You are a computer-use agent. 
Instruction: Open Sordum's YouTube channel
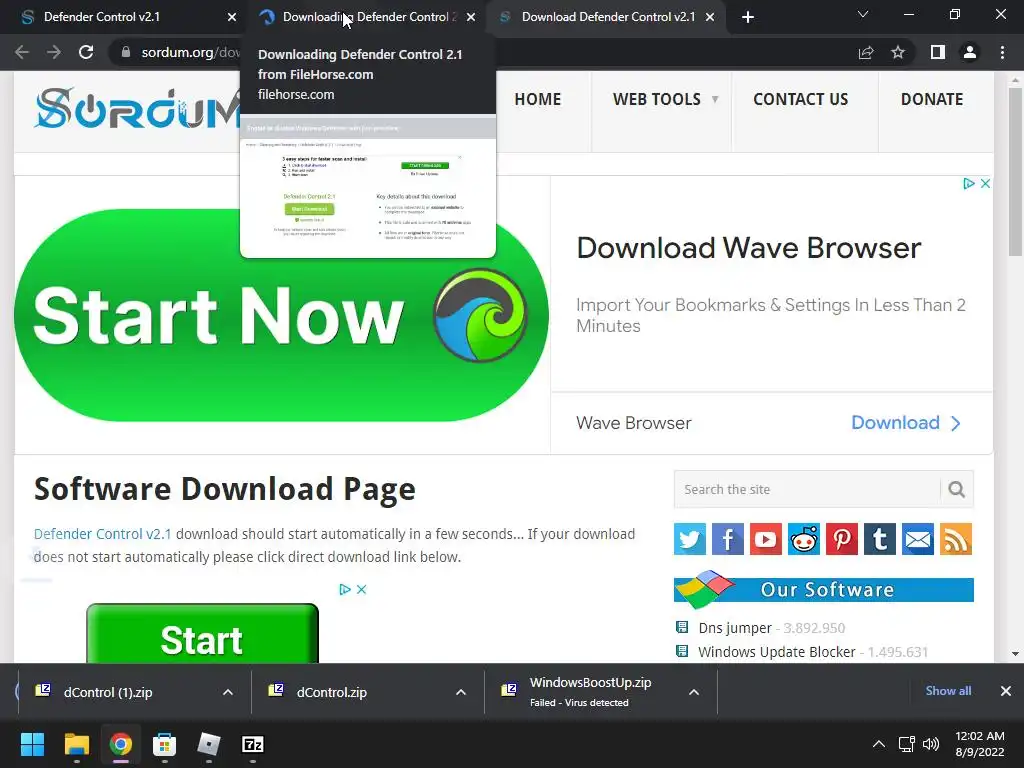tap(765, 539)
